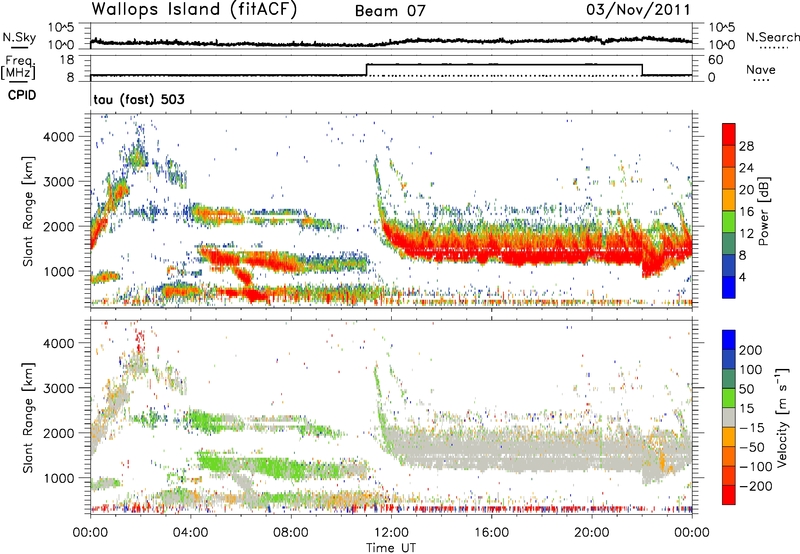This screenshot has height=554, width=800.
Task: Click the "16:00" time tick label
Action: coord(491,533)
